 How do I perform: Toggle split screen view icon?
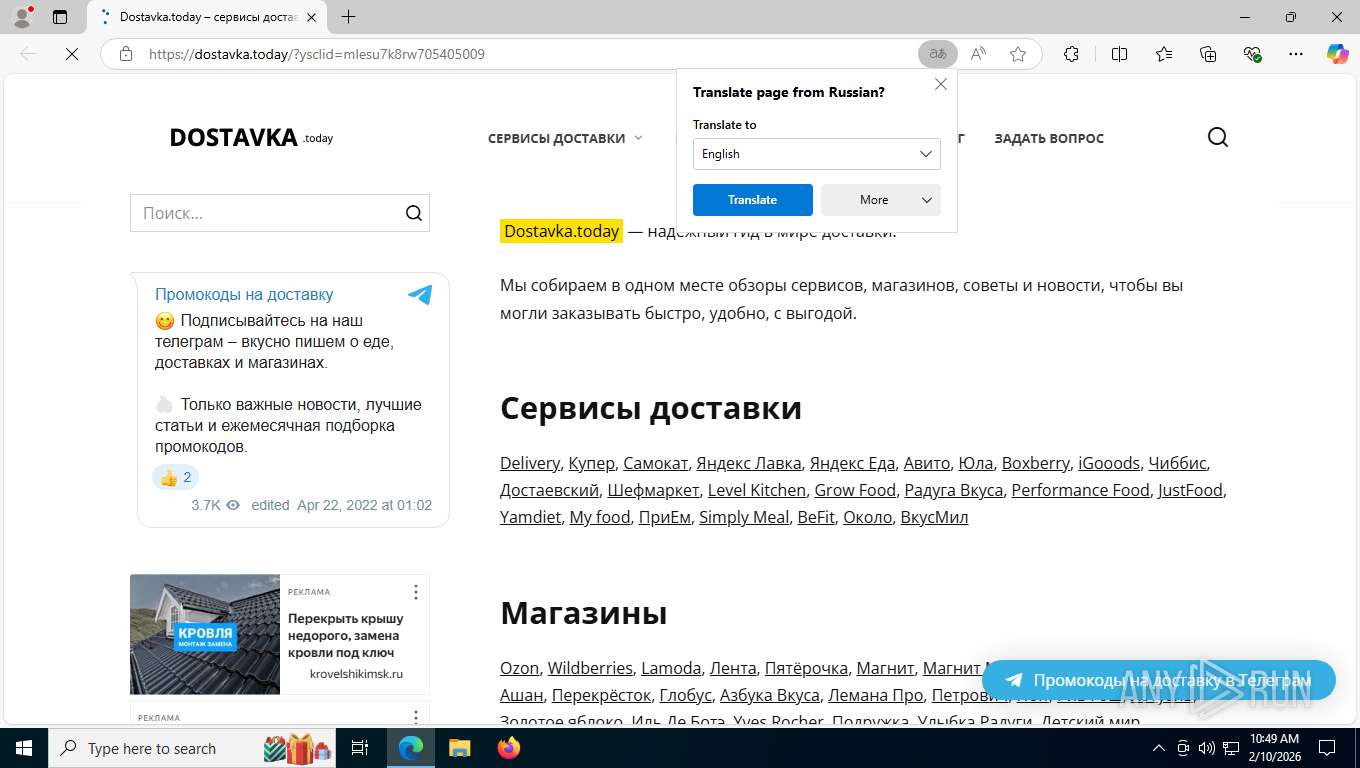point(1120,54)
